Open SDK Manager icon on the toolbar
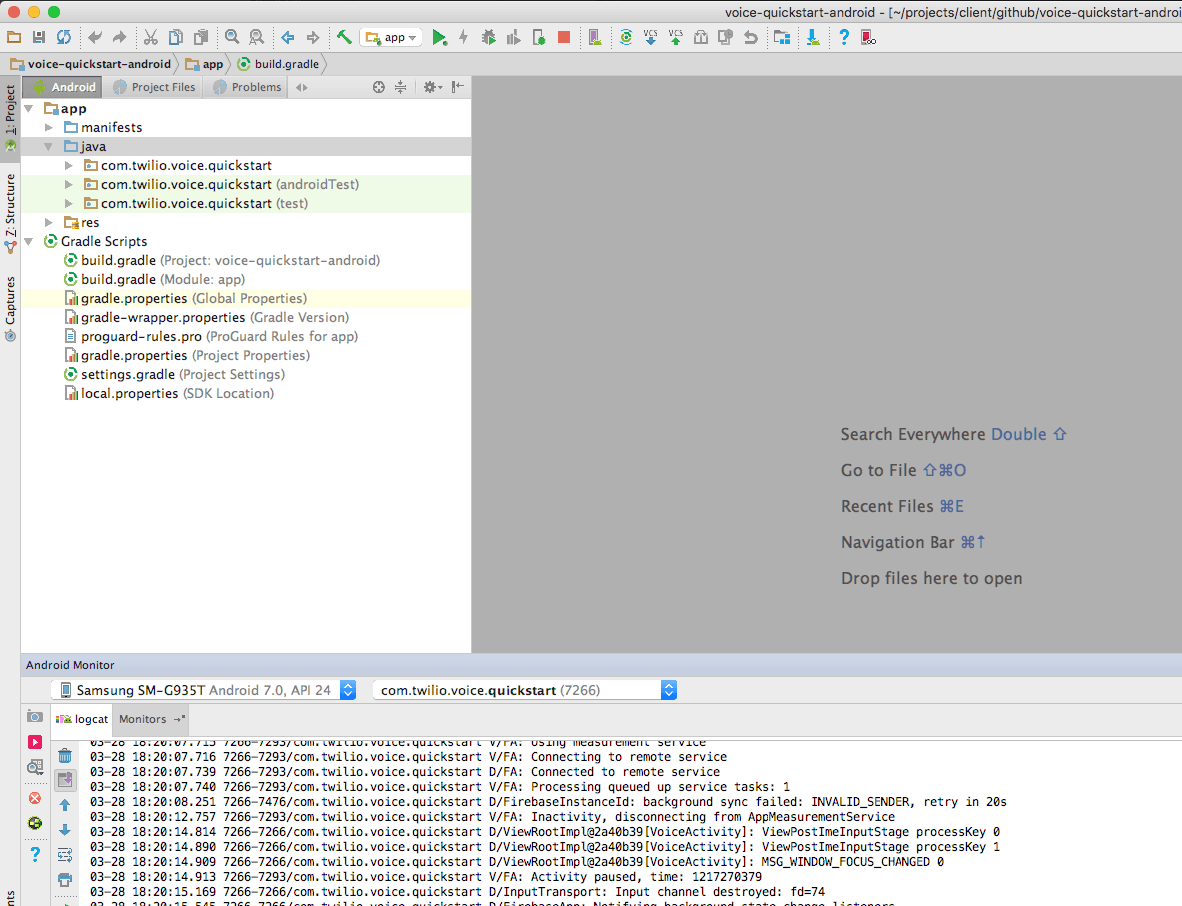 [812, 37]
